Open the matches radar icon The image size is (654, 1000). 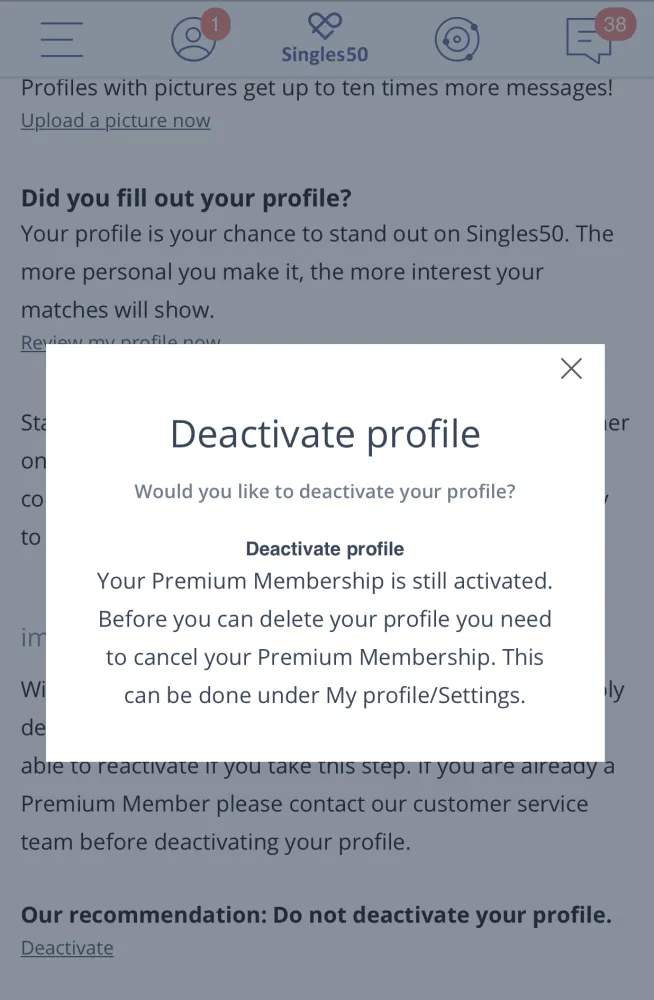457,40
